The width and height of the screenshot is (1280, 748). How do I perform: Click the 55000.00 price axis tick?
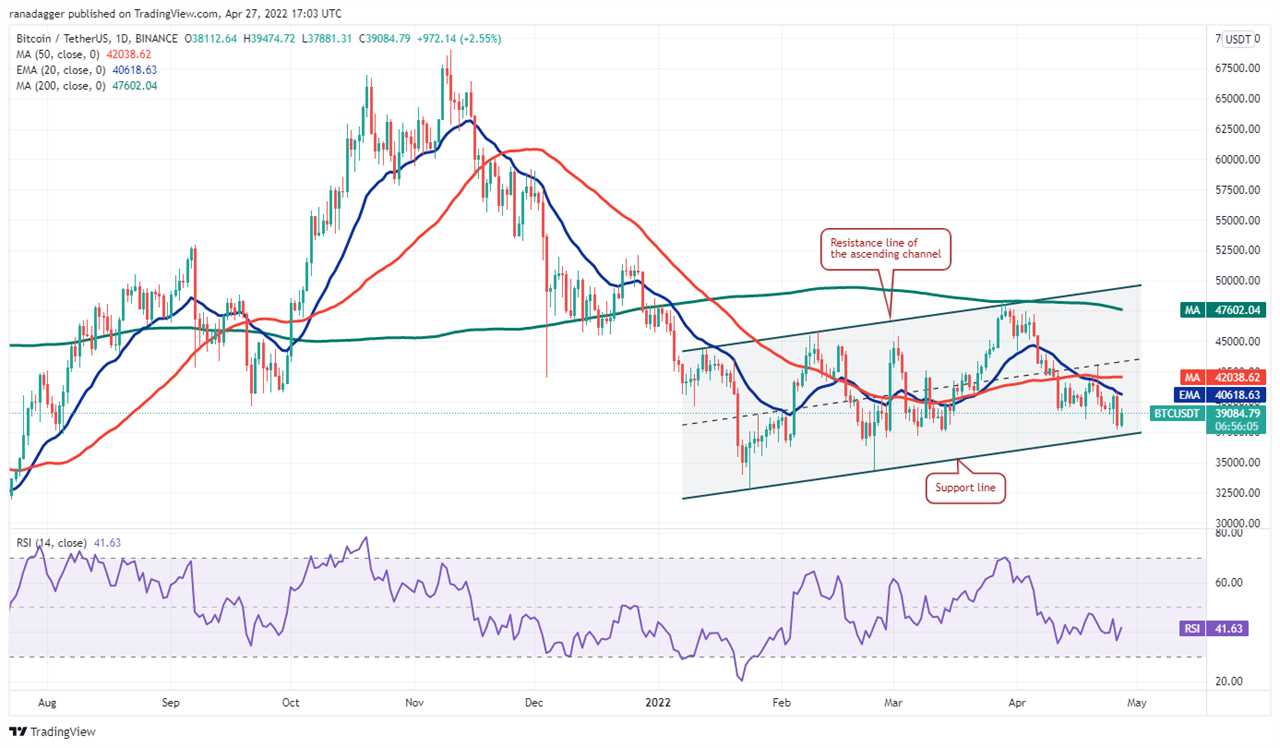pos(1236,220)
